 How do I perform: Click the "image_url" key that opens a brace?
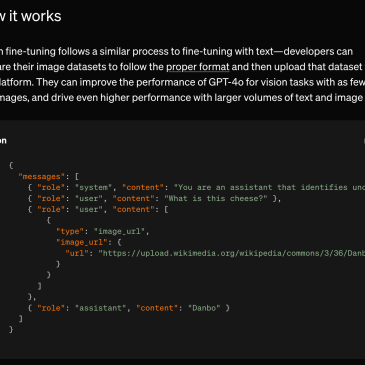click(82, 242)
